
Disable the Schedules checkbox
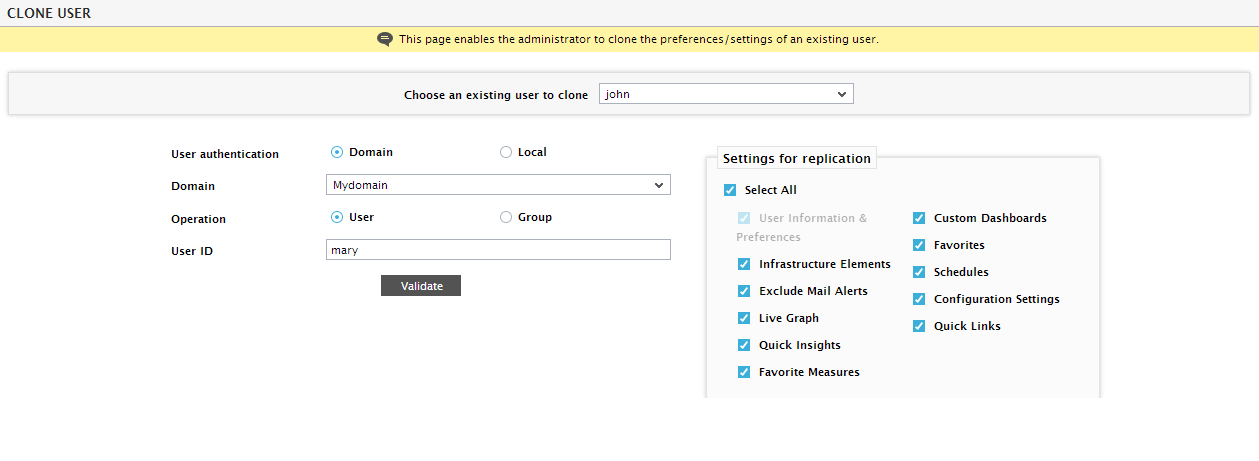(919, 272)
